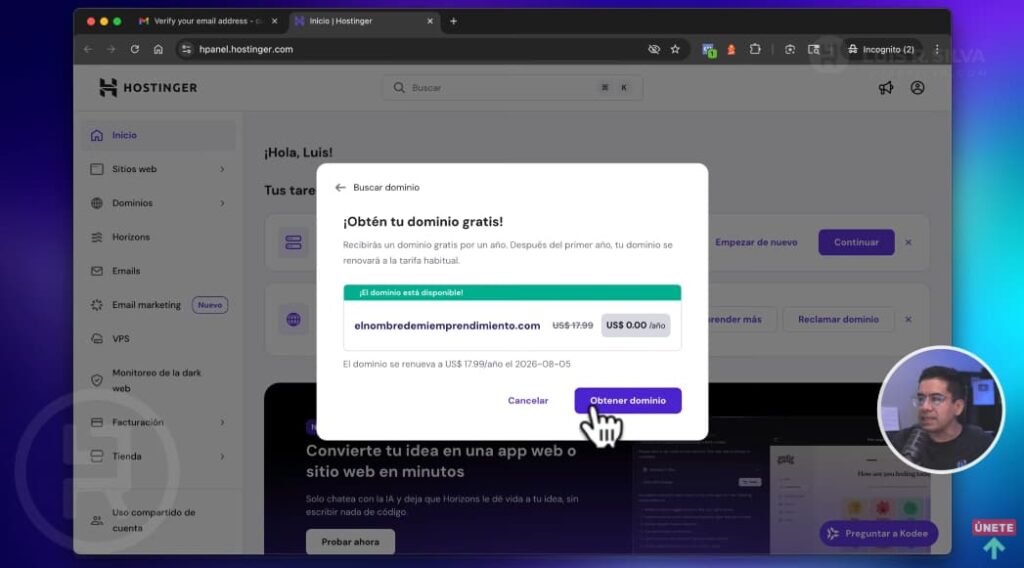The image size is (1024, 568).
Task: Click the Facturación card icon
Action: (x=97, y=422)
